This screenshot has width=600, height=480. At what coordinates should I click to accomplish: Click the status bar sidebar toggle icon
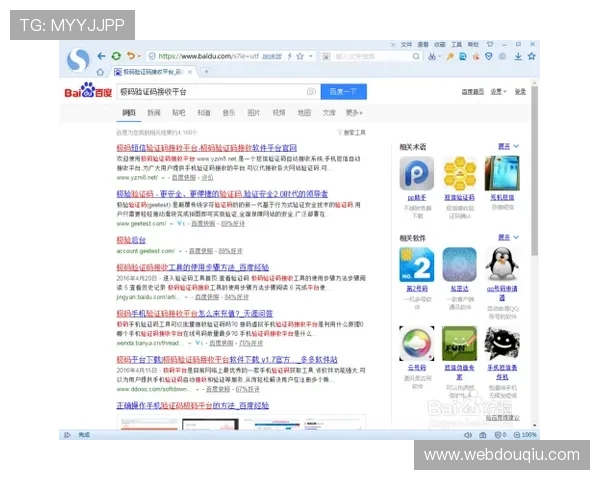point(67,435)
